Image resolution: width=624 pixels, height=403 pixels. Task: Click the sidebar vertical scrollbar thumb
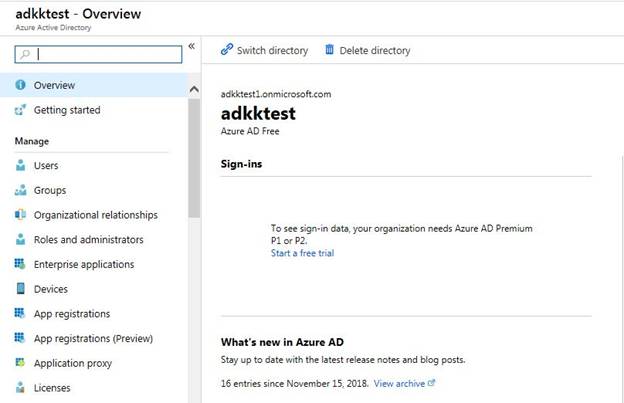[194, 158]
